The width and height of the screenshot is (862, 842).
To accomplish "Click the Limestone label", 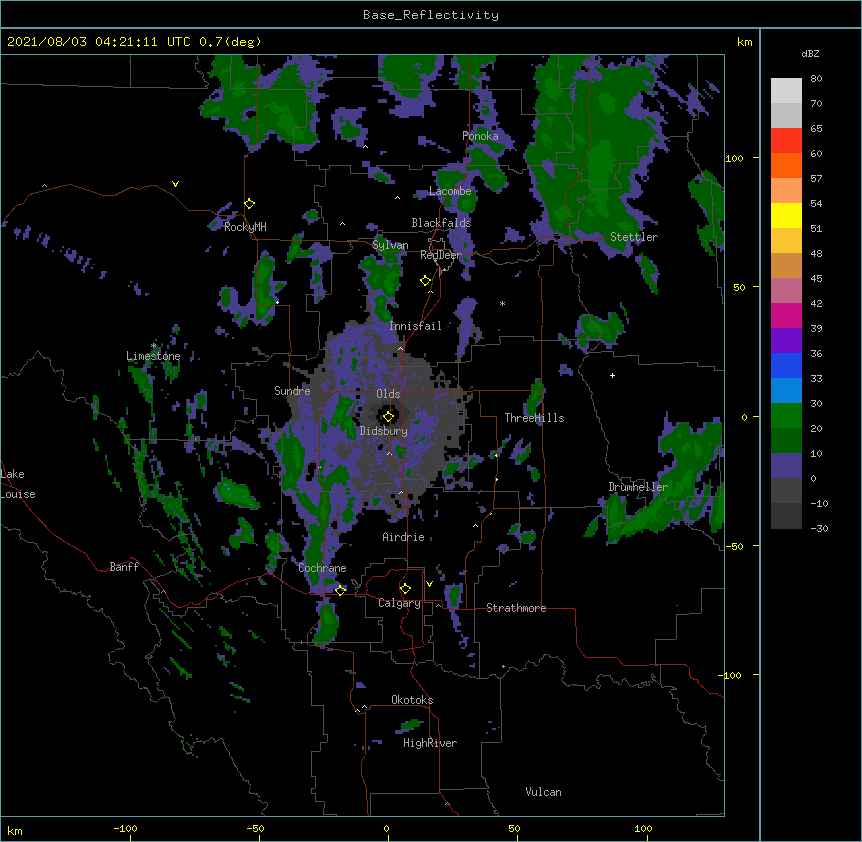I will coord(153,356).
